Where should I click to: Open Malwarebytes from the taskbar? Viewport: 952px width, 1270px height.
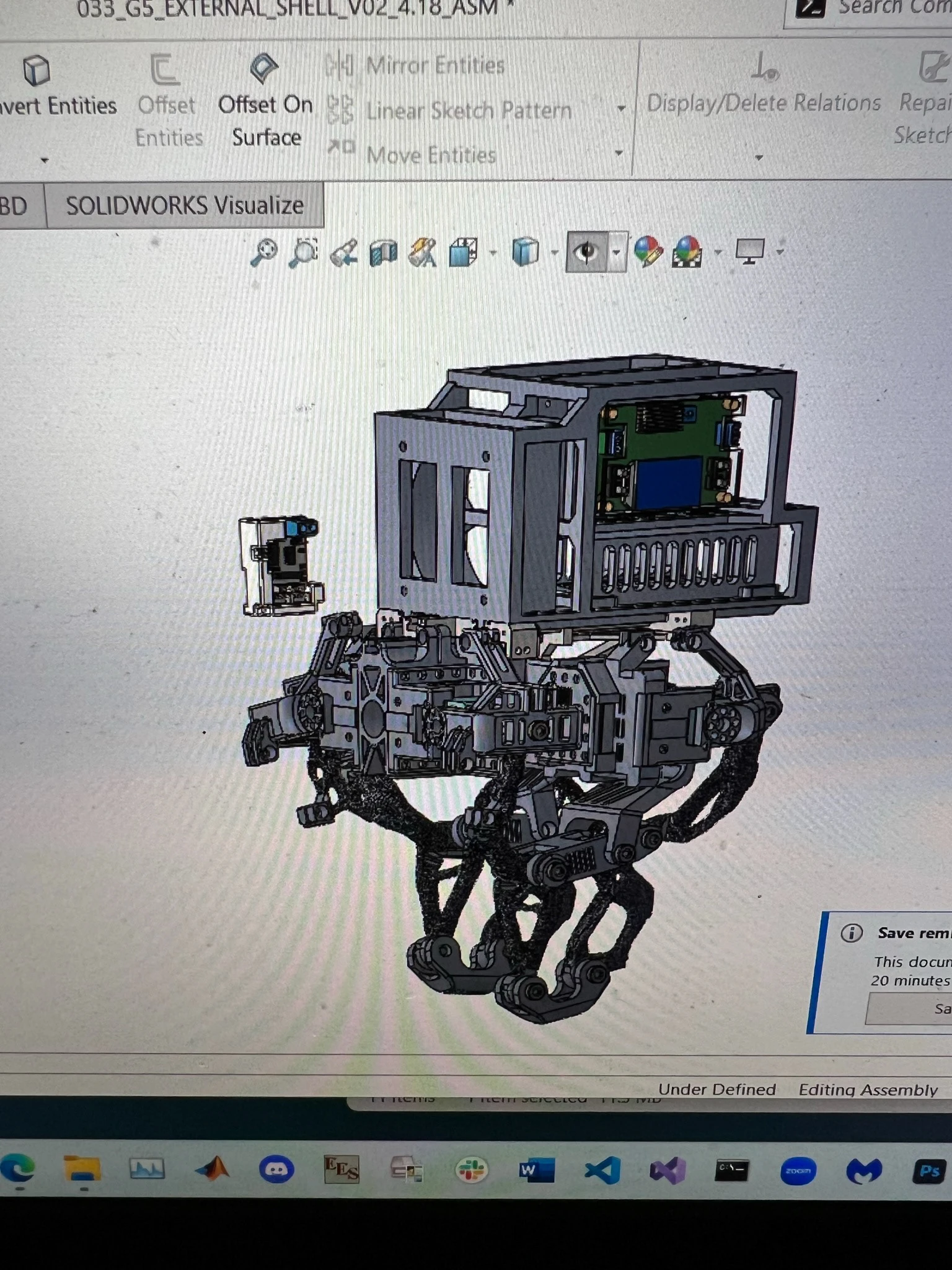tap(864, 1171)
